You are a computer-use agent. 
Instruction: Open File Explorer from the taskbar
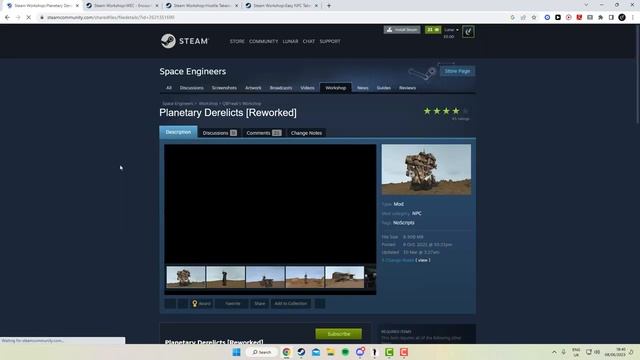(x=331, y=352)
